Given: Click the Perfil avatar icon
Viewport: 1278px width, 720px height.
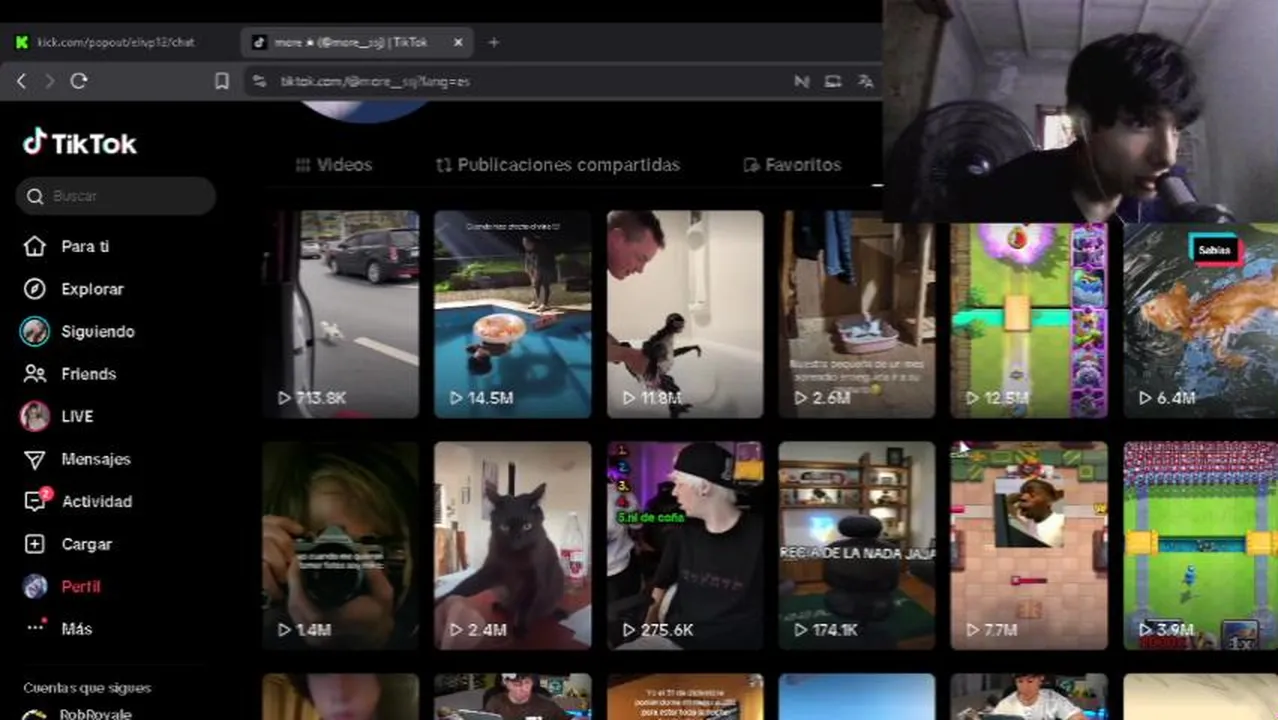Looking at the screenshot, I should (35, 586).
